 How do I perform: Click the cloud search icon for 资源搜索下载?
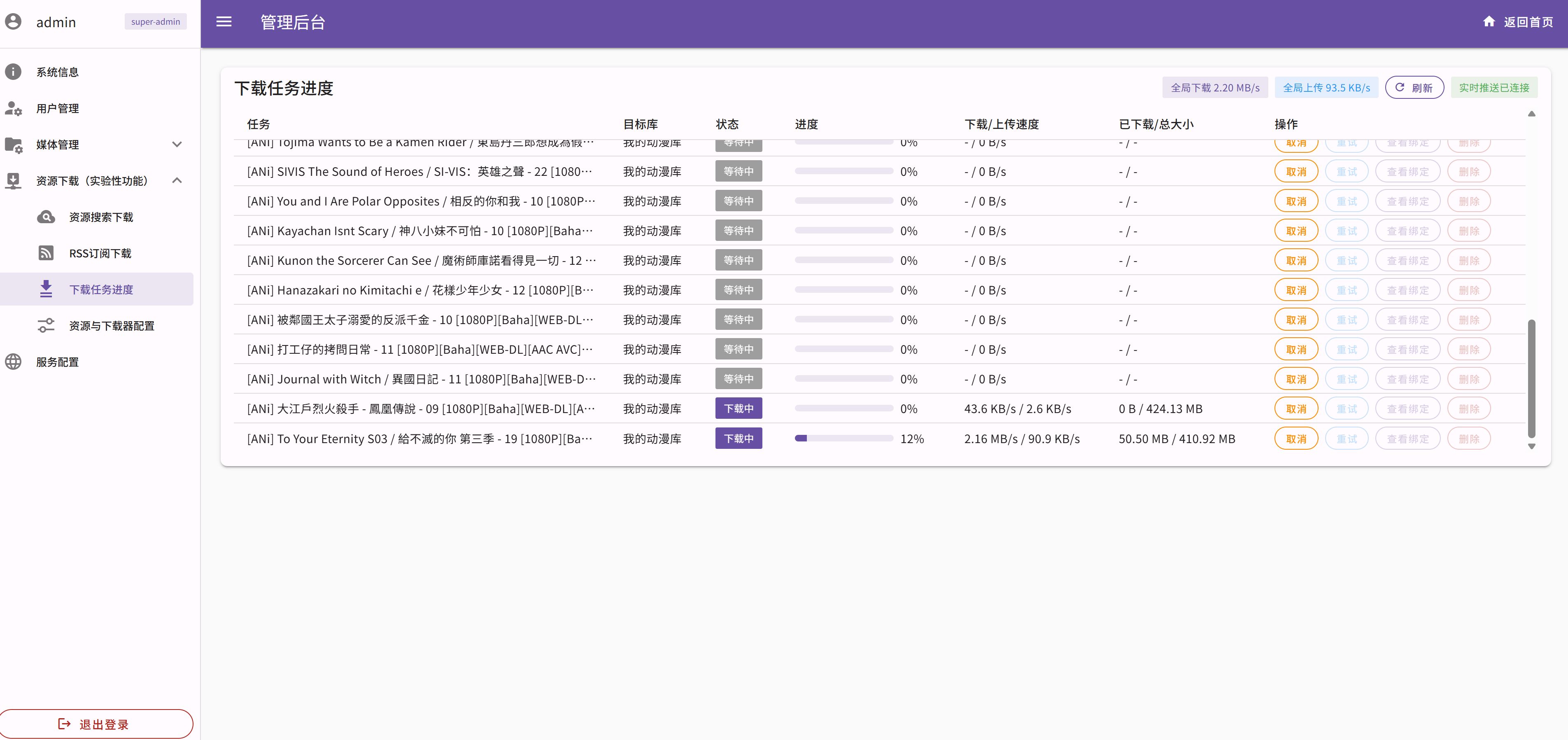point(46,217)
